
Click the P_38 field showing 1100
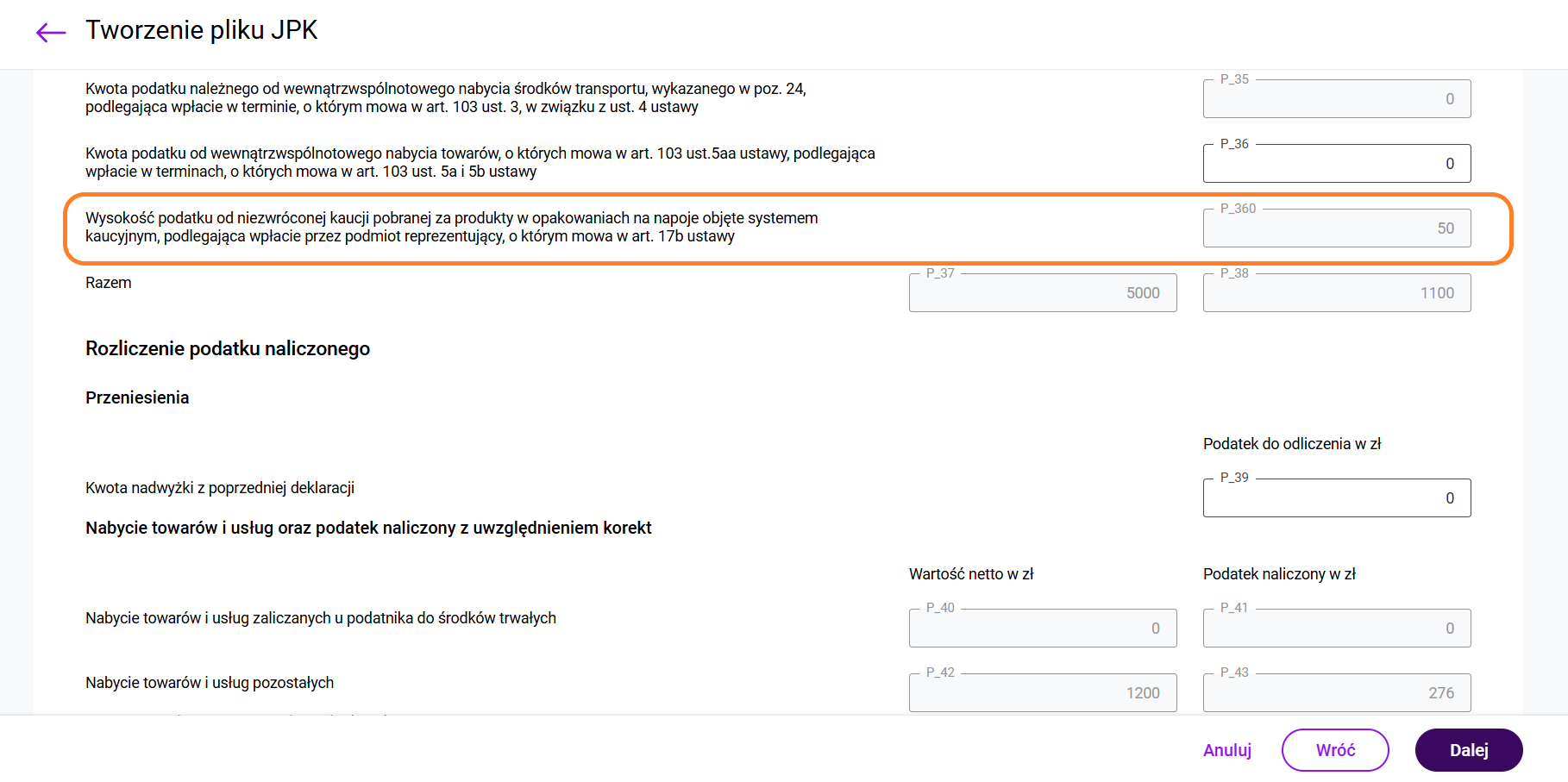pos(1336,293)
